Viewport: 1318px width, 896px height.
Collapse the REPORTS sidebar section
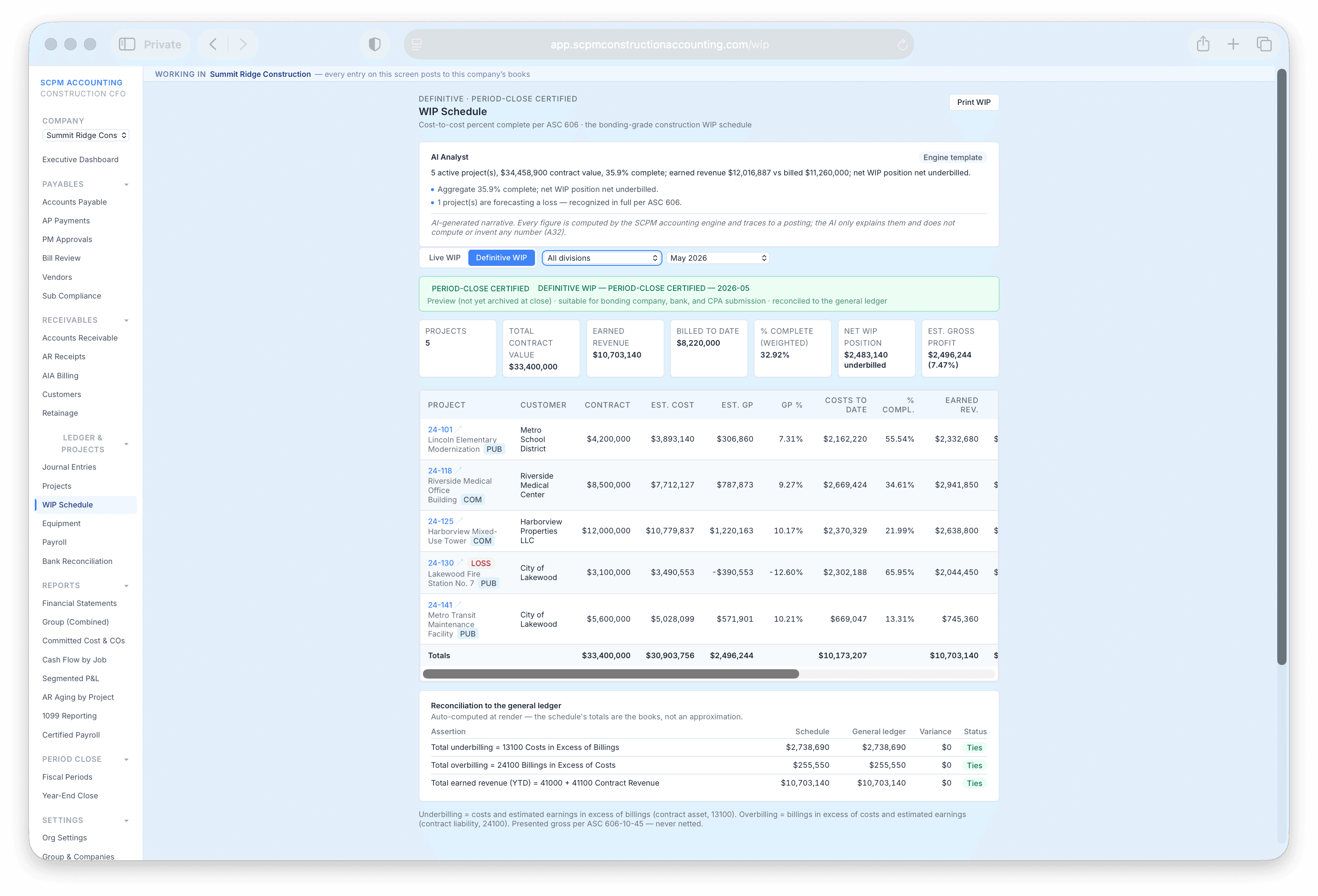coord(127,586)
